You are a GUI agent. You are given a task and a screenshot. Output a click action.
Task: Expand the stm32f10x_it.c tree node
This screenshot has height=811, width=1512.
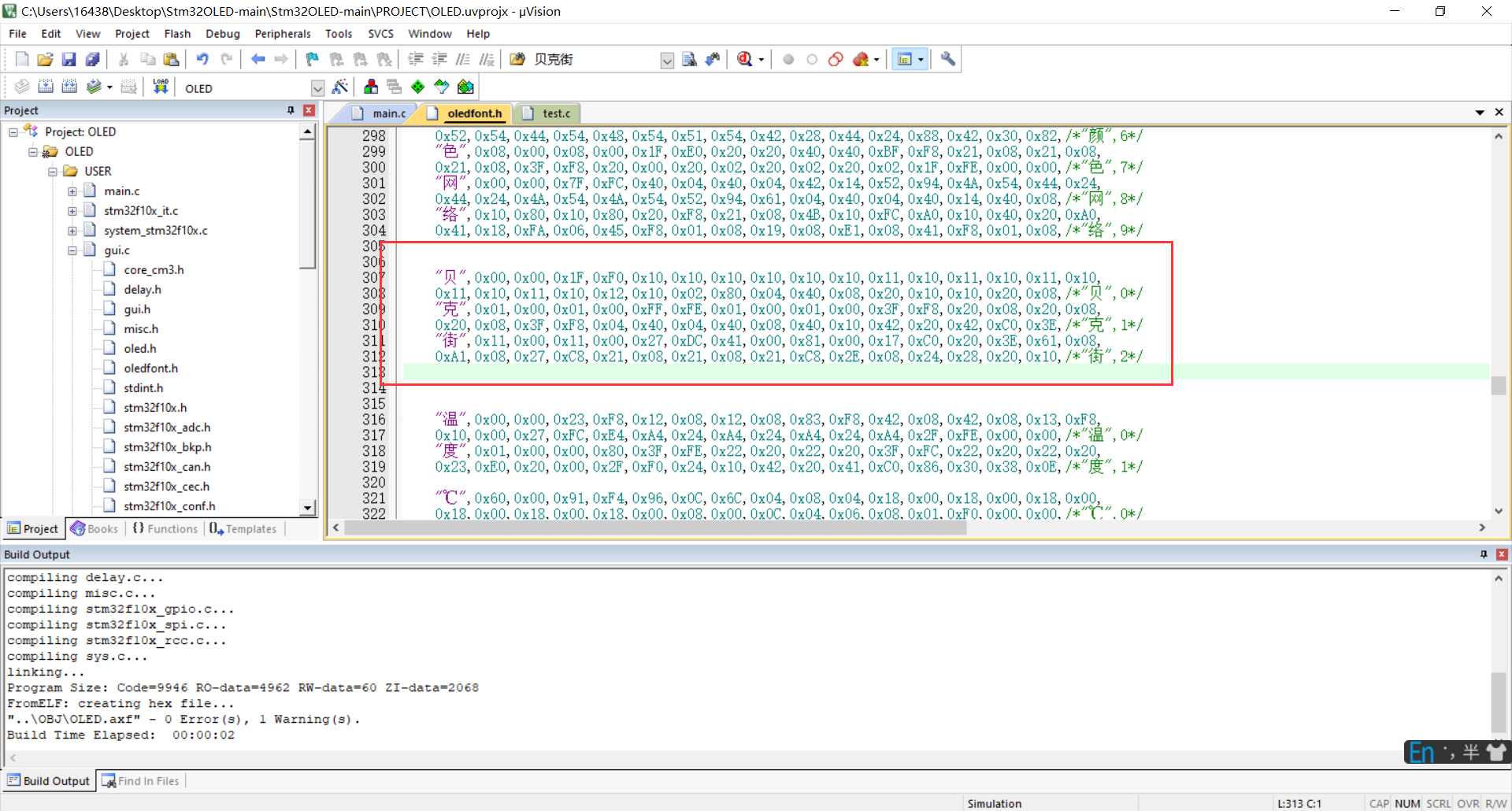(72, 211)
